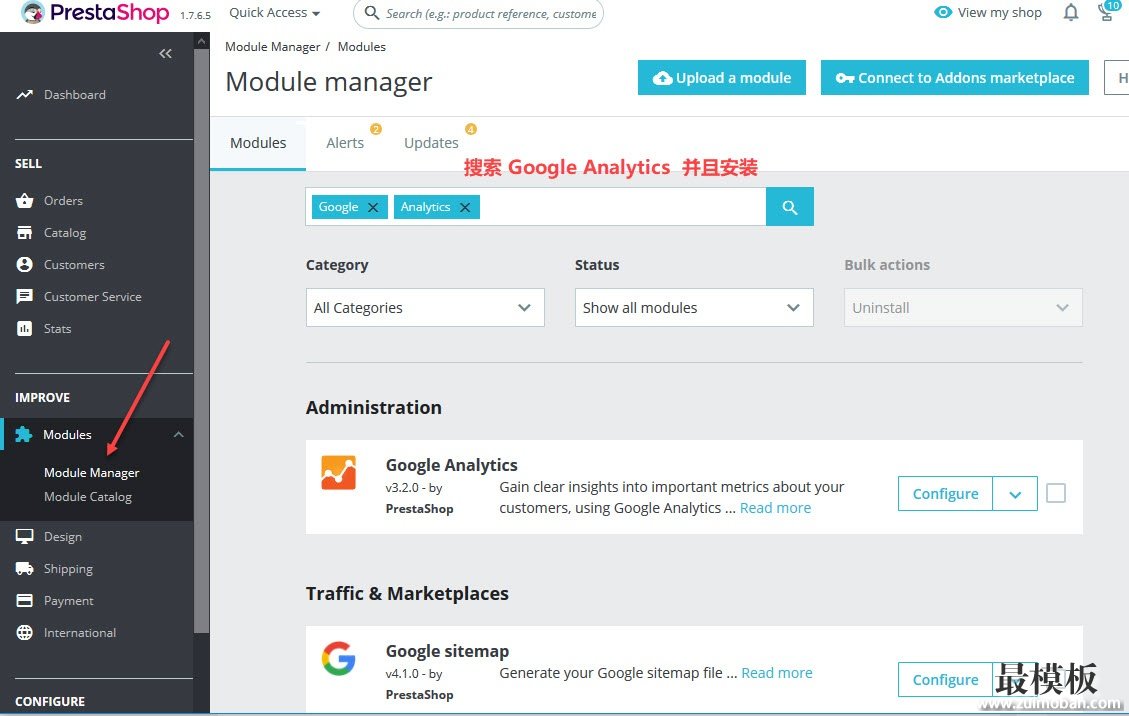This screenshot has height=716, width=1129.
Task: Click the eye icon beside View my shop
Action: 943,12
